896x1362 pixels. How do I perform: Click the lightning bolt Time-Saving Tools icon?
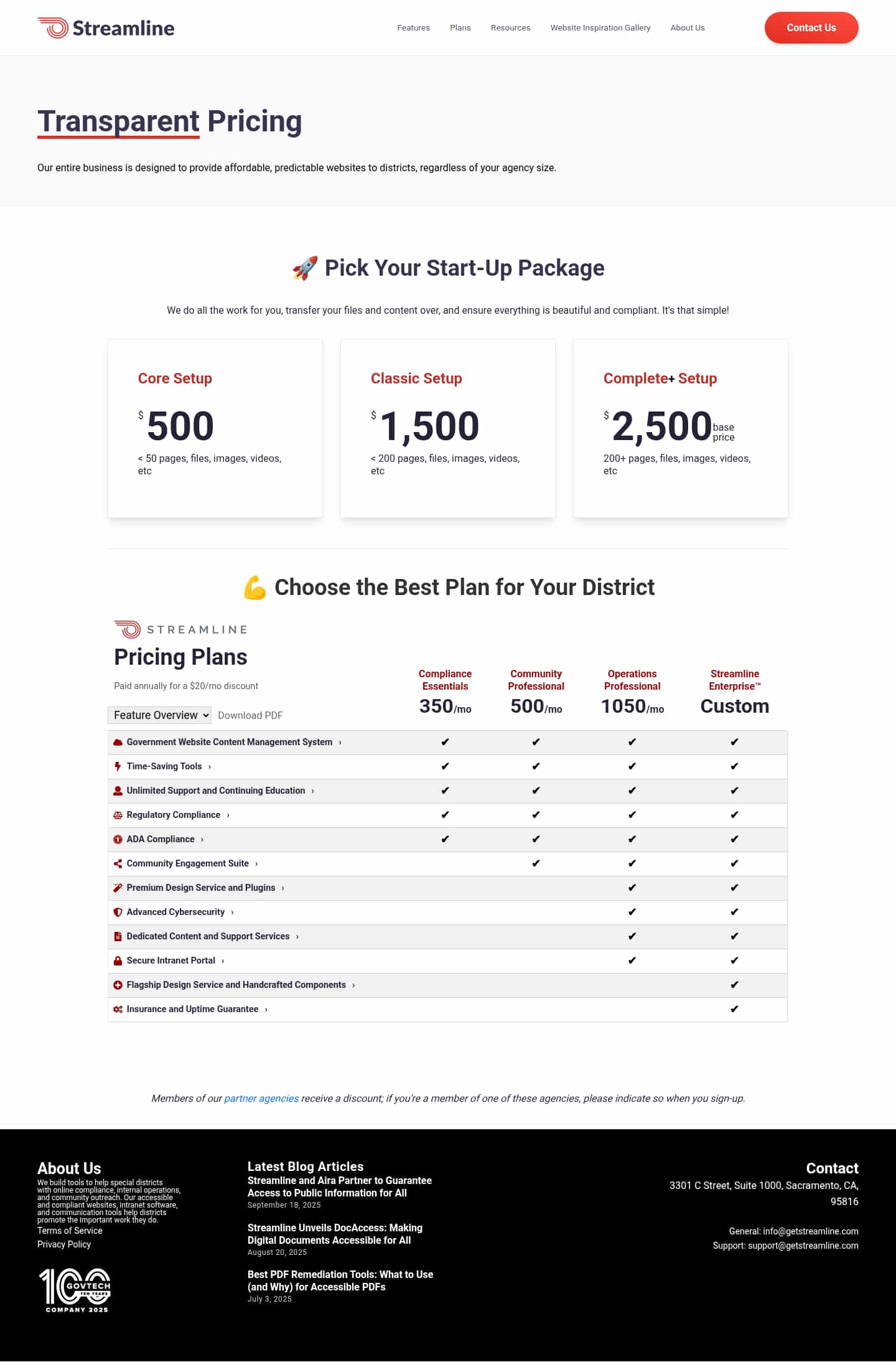pos(118,767)
